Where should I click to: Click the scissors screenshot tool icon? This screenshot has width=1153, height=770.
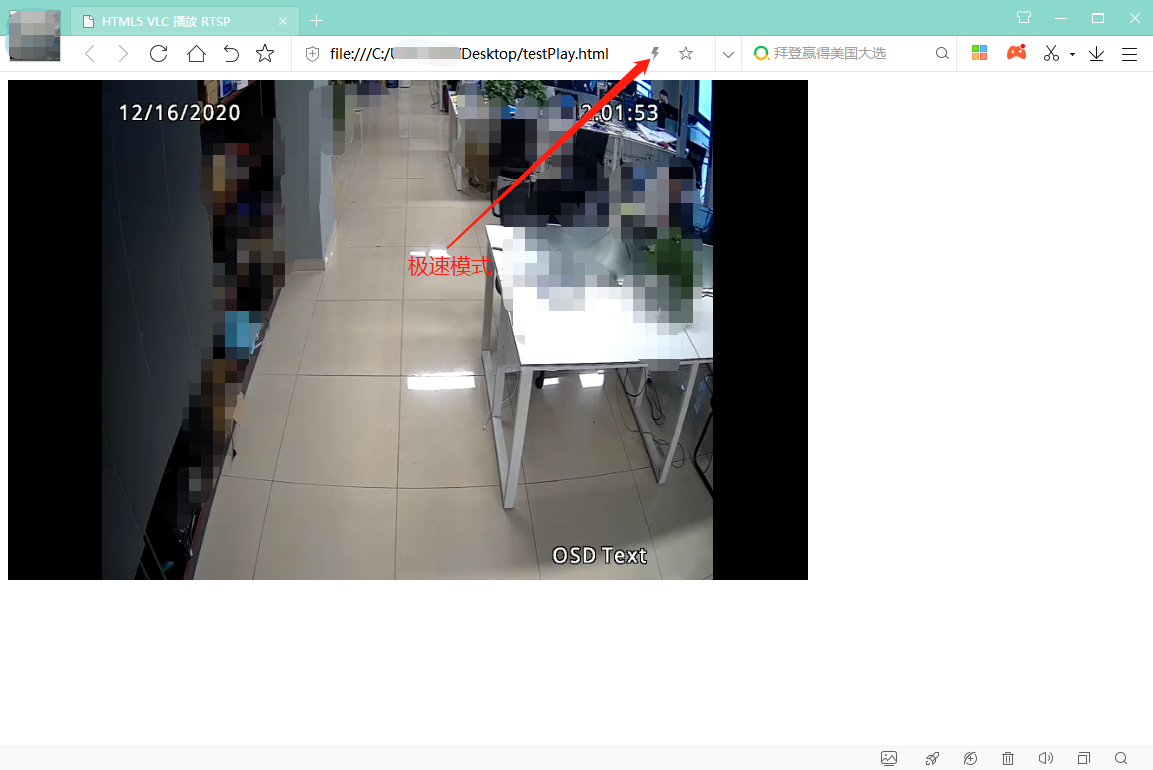1049,53
